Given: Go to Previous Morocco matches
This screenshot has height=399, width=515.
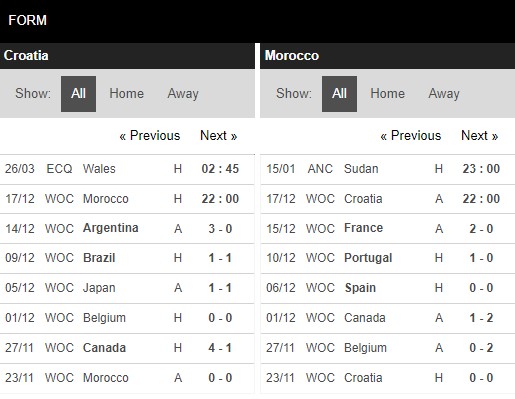Looking at the screenshot, I should pos(411,136).
